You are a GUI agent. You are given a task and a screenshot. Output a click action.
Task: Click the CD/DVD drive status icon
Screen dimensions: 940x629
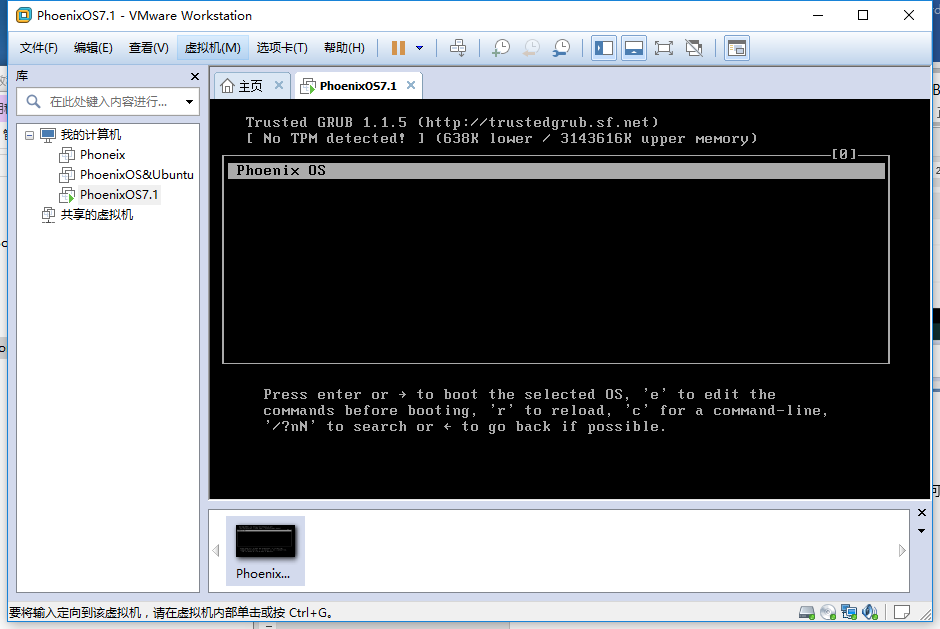click(x=828, y=612)
